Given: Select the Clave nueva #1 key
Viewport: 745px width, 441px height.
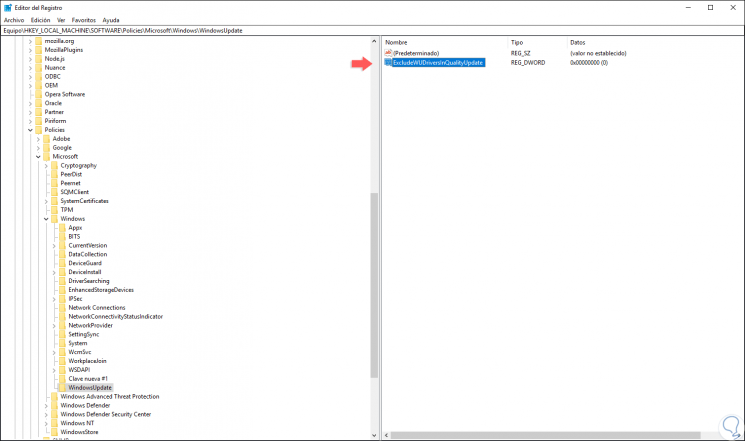Looking at the screenshot, I should pos(88,379).
